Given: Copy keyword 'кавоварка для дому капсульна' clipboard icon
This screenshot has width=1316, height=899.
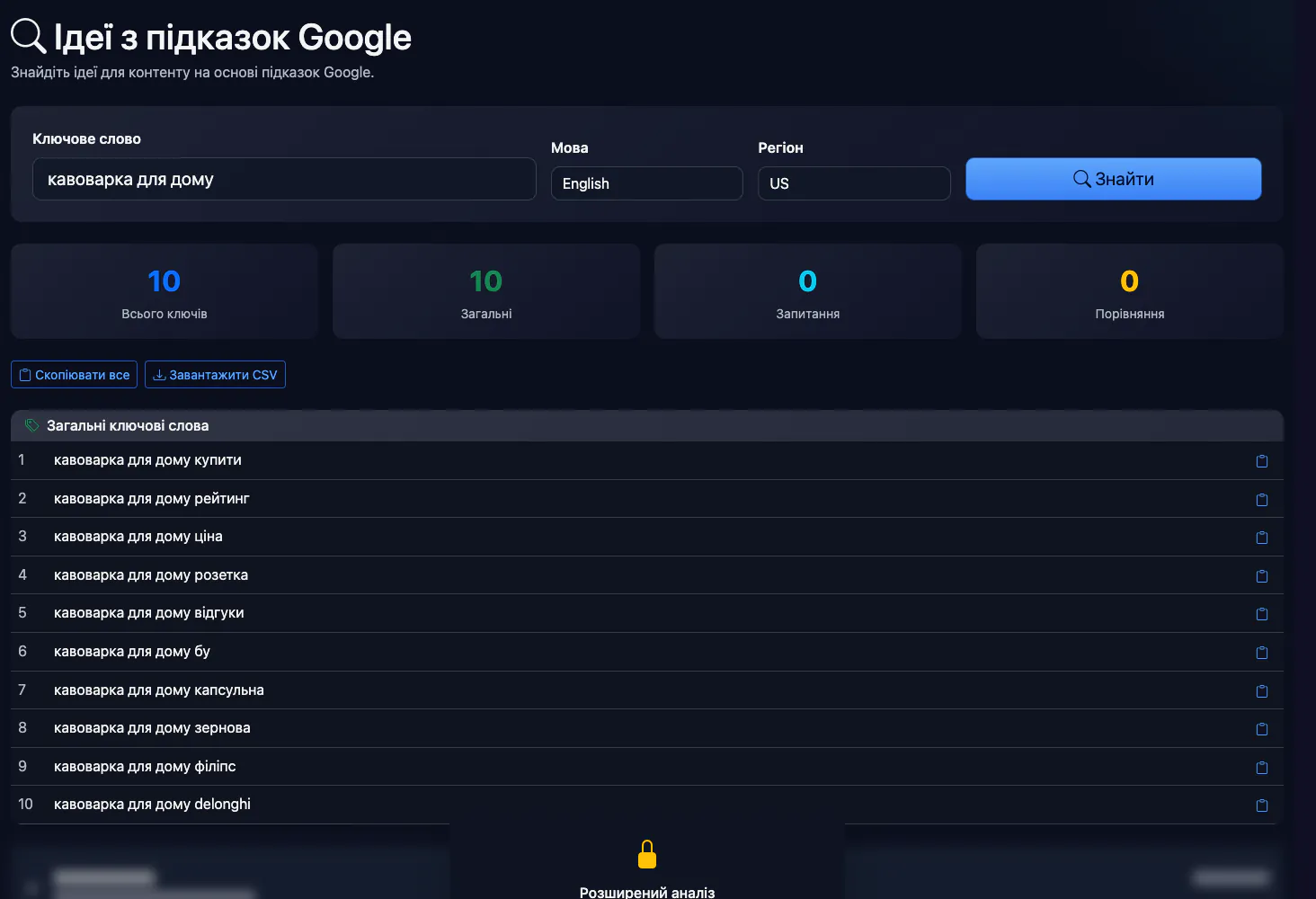Looking at the screenshot, I should point(1262,690).
